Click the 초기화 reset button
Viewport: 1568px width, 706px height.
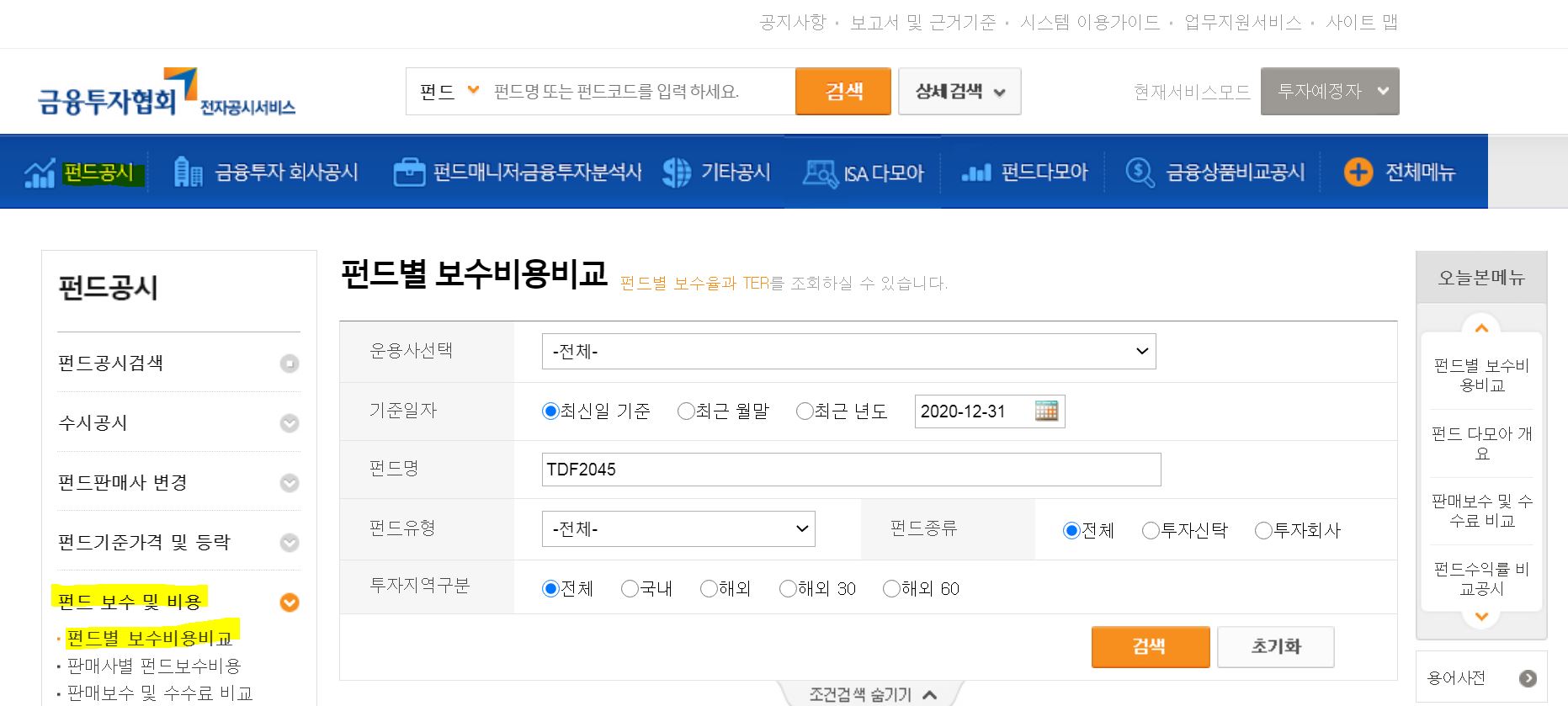(x=1276, y=646)
